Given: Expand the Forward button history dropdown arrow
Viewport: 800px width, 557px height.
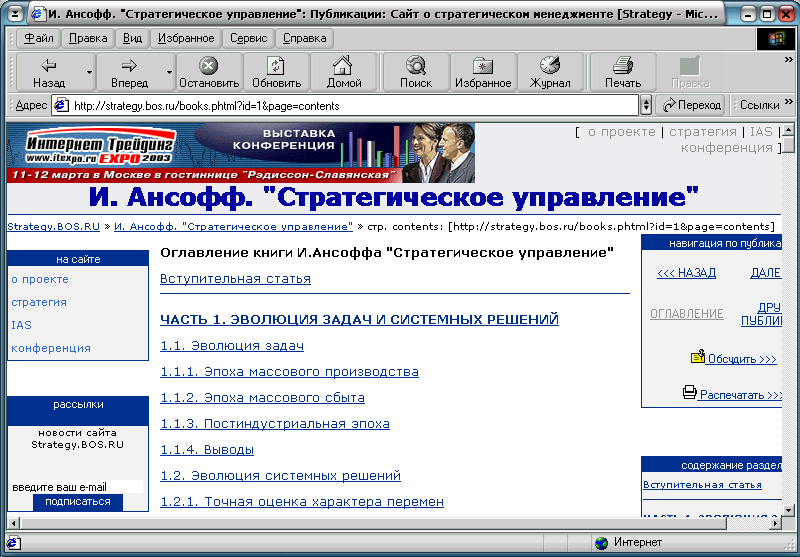Looking at the screenshot, I should [169, 72].
